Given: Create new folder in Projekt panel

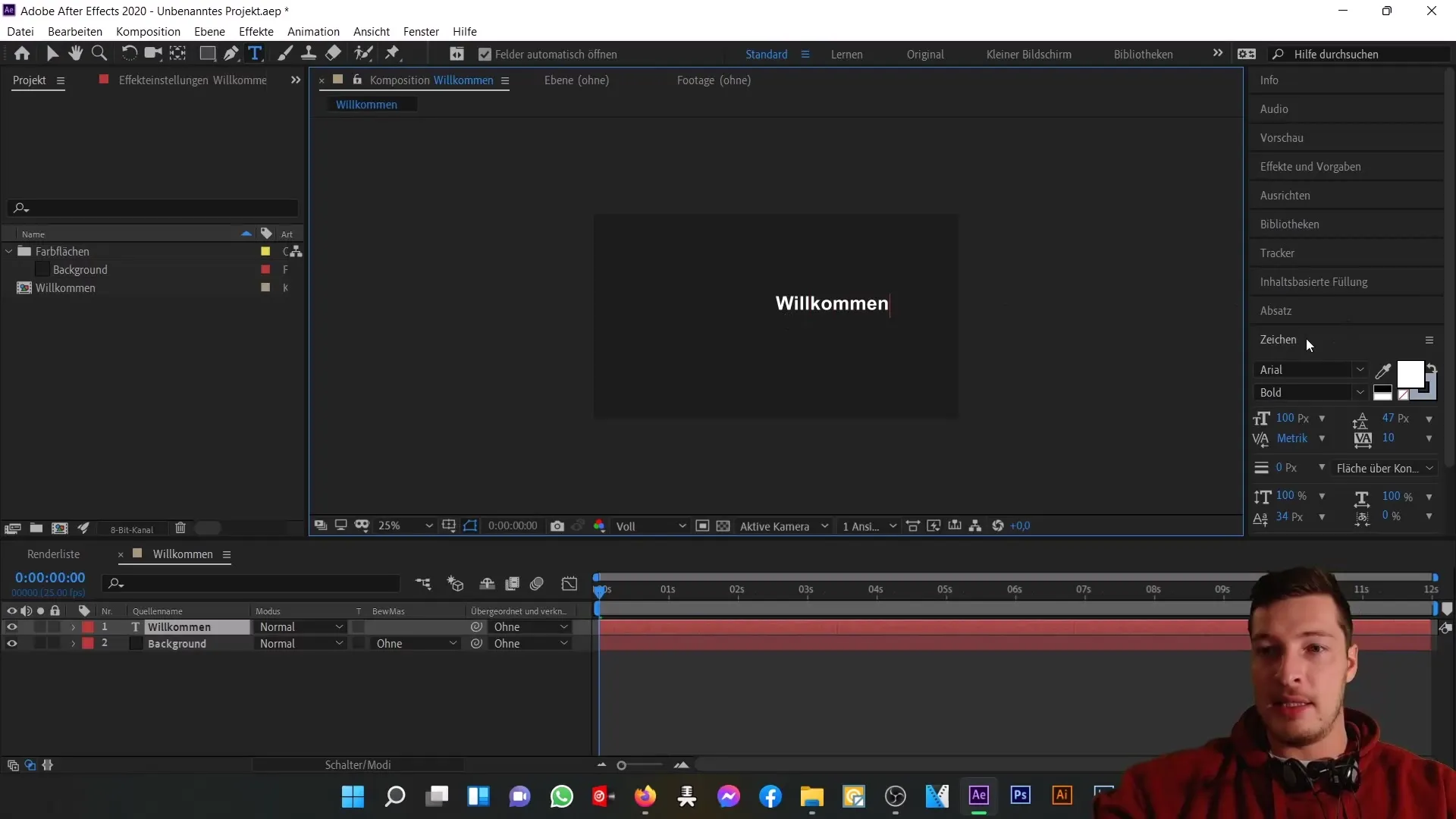Looking at the screenshot, I should coord(36,529).
